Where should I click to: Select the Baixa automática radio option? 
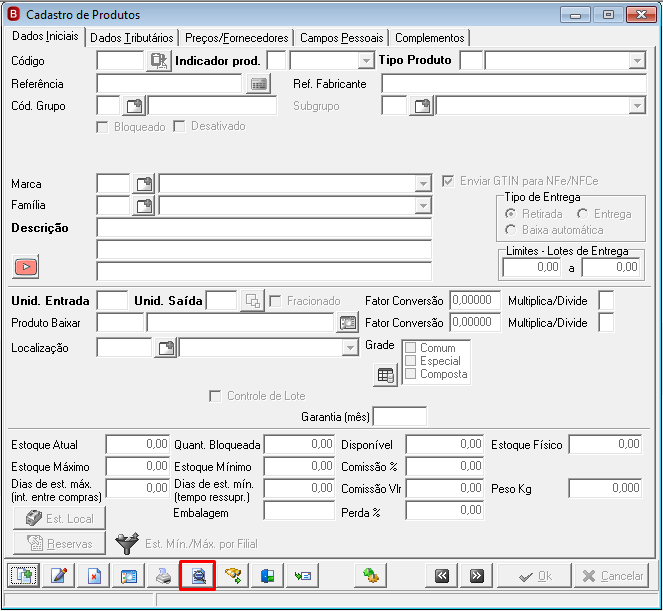[510, 230]
